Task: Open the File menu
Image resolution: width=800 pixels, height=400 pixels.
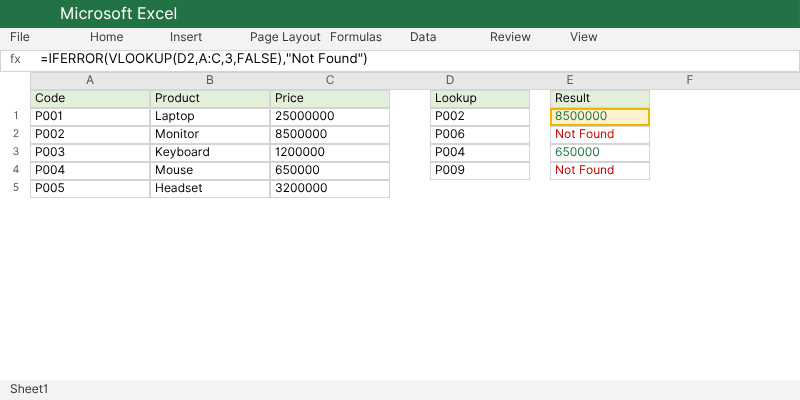Action: [20, 37]
